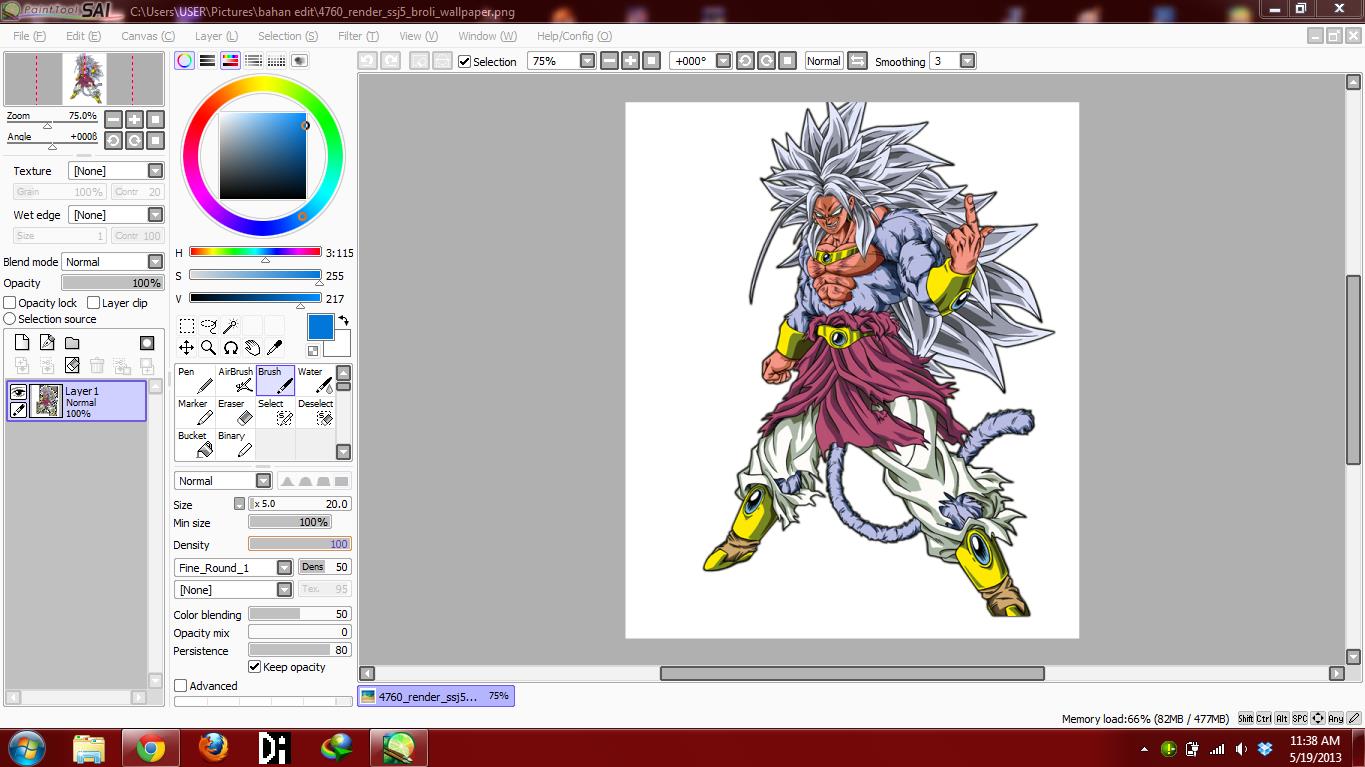Viewport: 1365px width, 767px height.
Task: Create a new layer folder
Action: [72, 343]
